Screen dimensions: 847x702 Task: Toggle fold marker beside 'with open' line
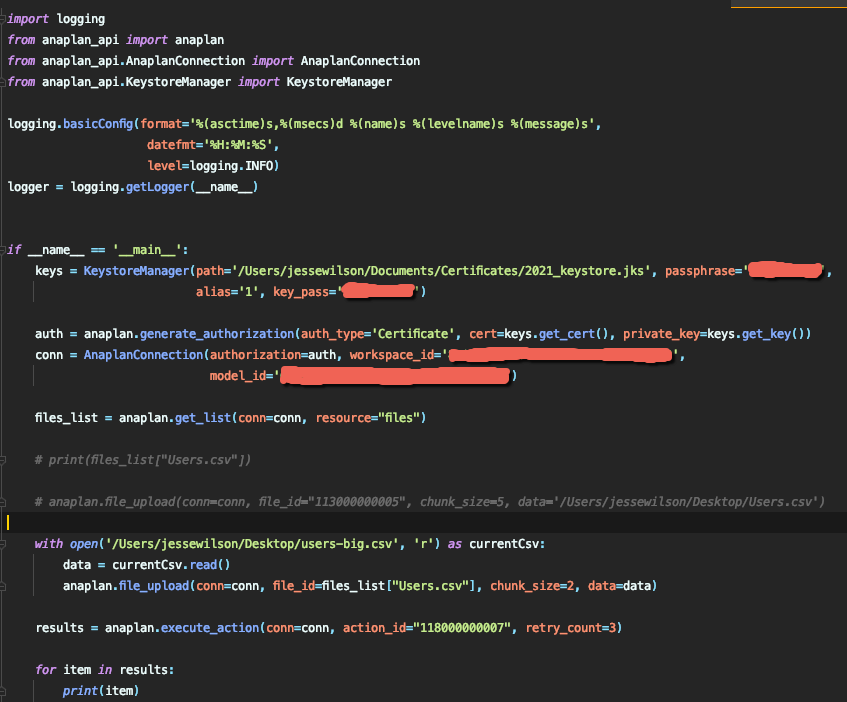[x=3, y=544]
